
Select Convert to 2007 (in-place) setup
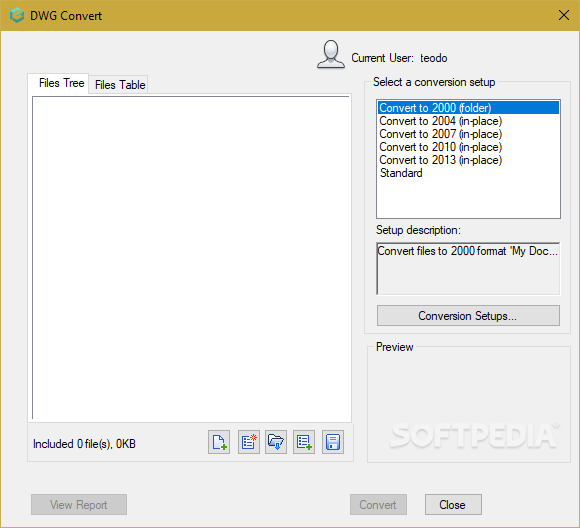(468, 134)
